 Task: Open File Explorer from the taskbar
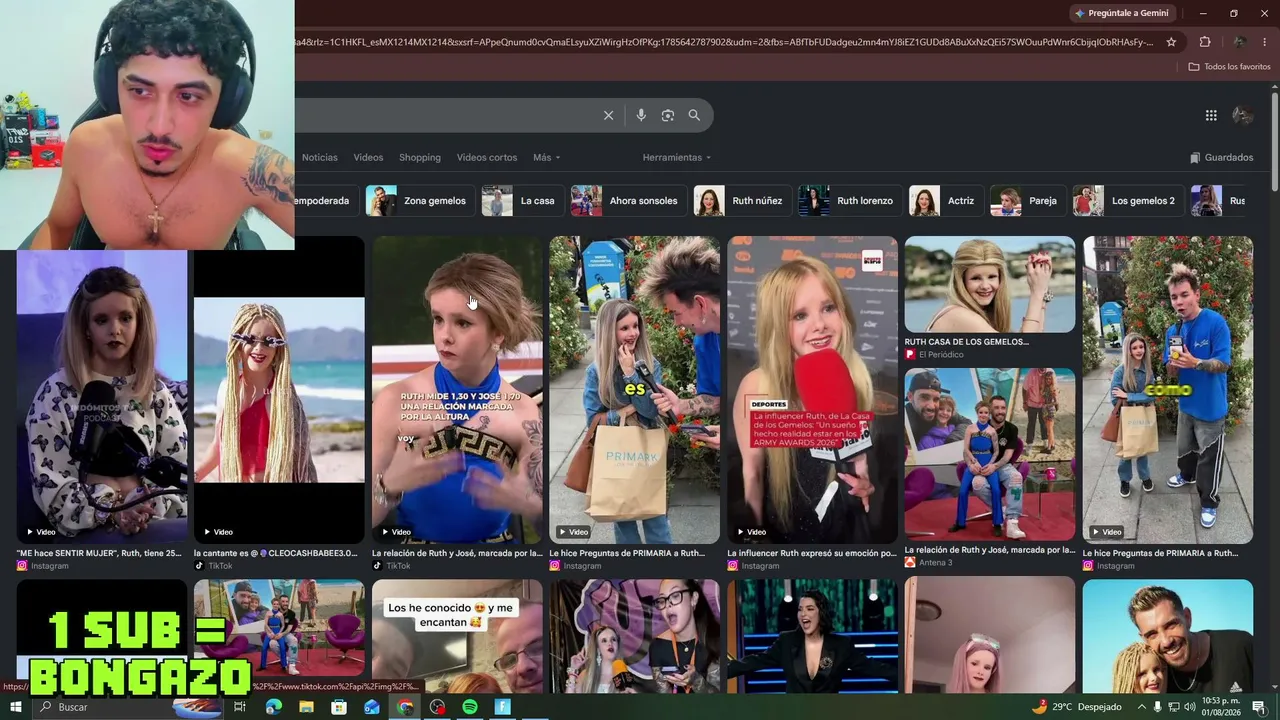click(306, 707)
